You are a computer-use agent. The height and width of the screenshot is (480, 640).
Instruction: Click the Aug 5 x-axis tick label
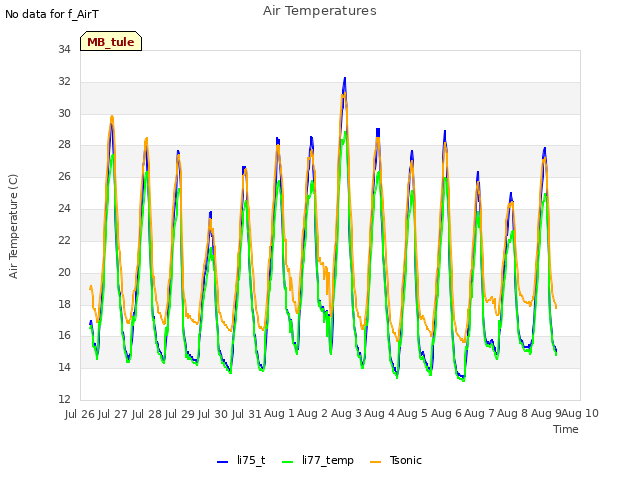(x=413, y=413)
